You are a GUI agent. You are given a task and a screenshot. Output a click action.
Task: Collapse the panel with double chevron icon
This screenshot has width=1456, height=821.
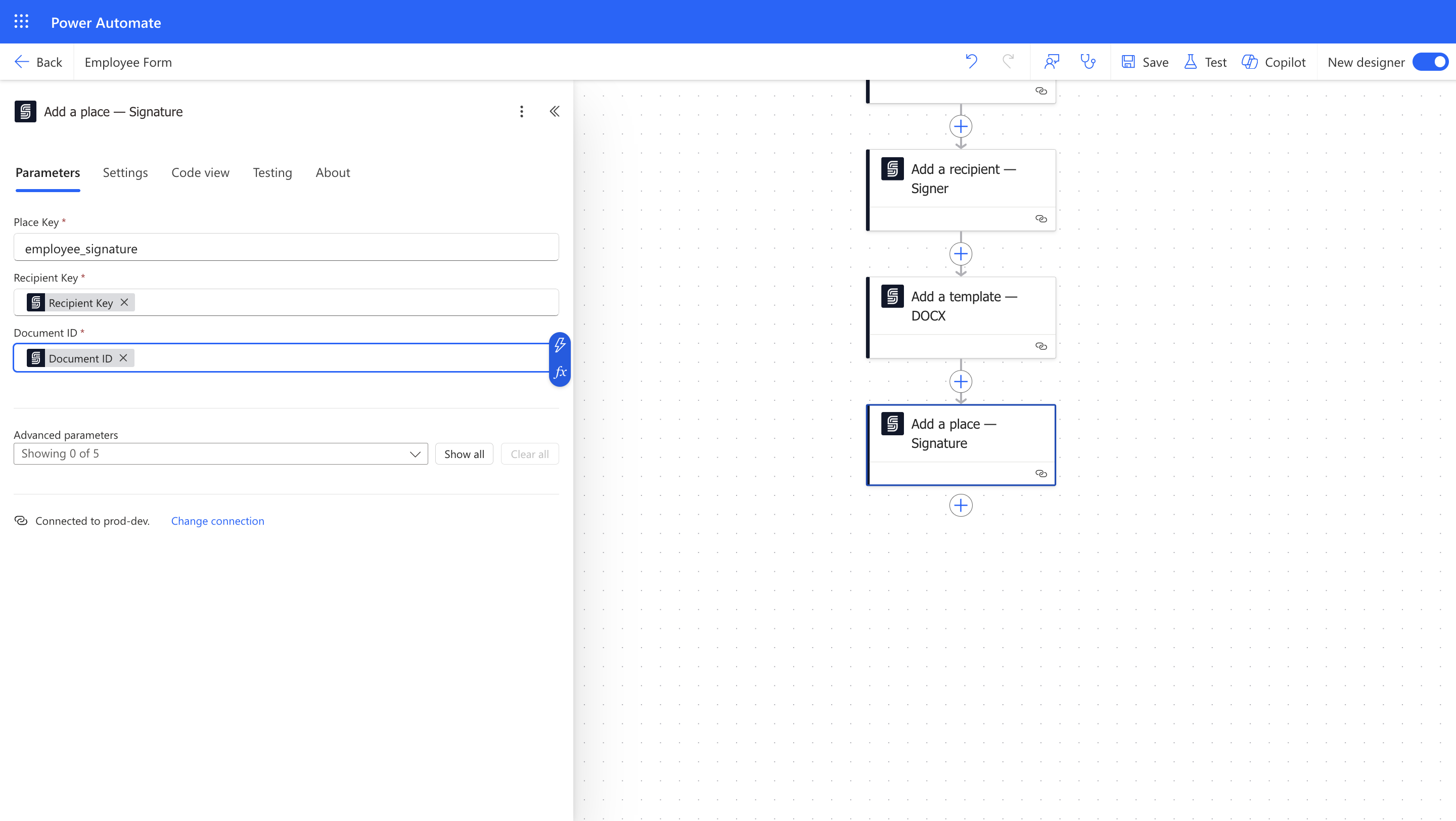click(x=555, y=111)
